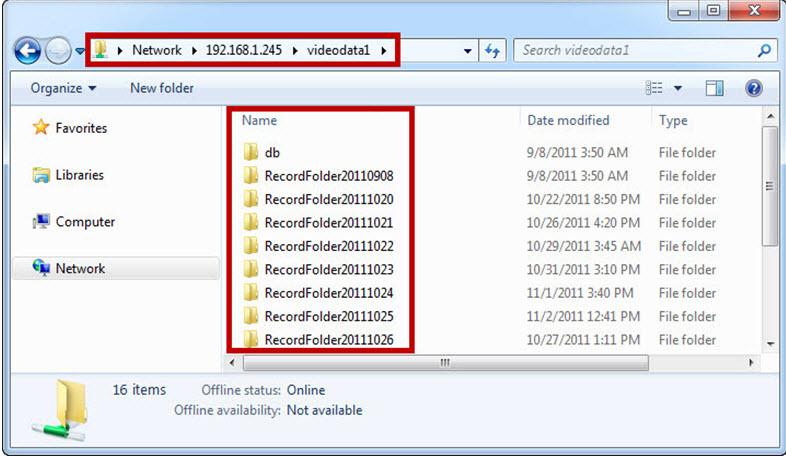Open the address bar history dropdown
786x456 pixels.
coord(468,51)
